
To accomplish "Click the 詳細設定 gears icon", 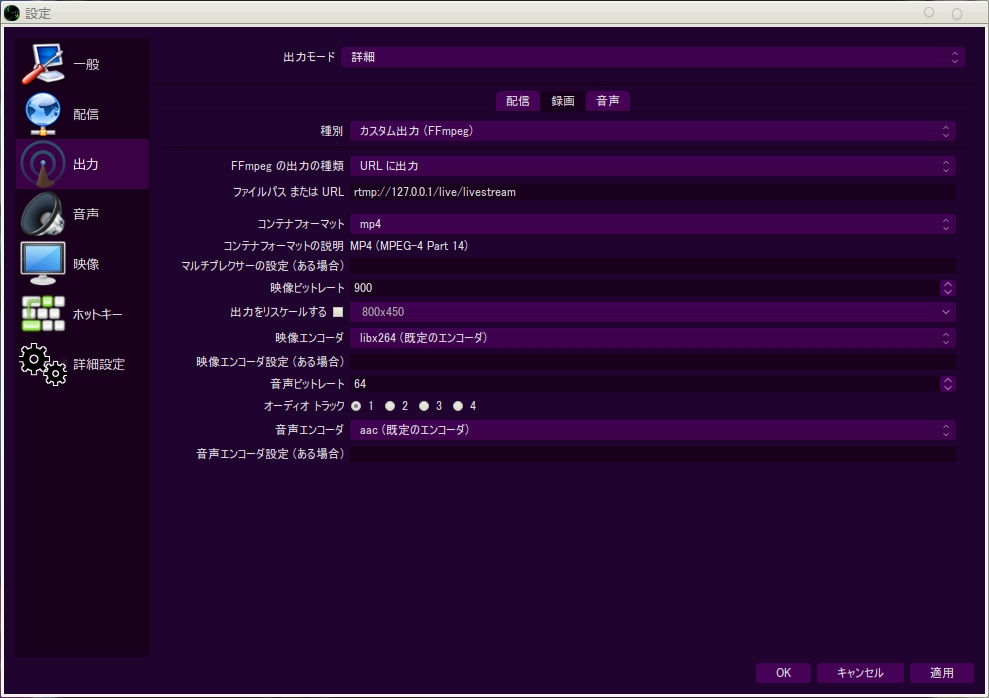I will (43, 364).
